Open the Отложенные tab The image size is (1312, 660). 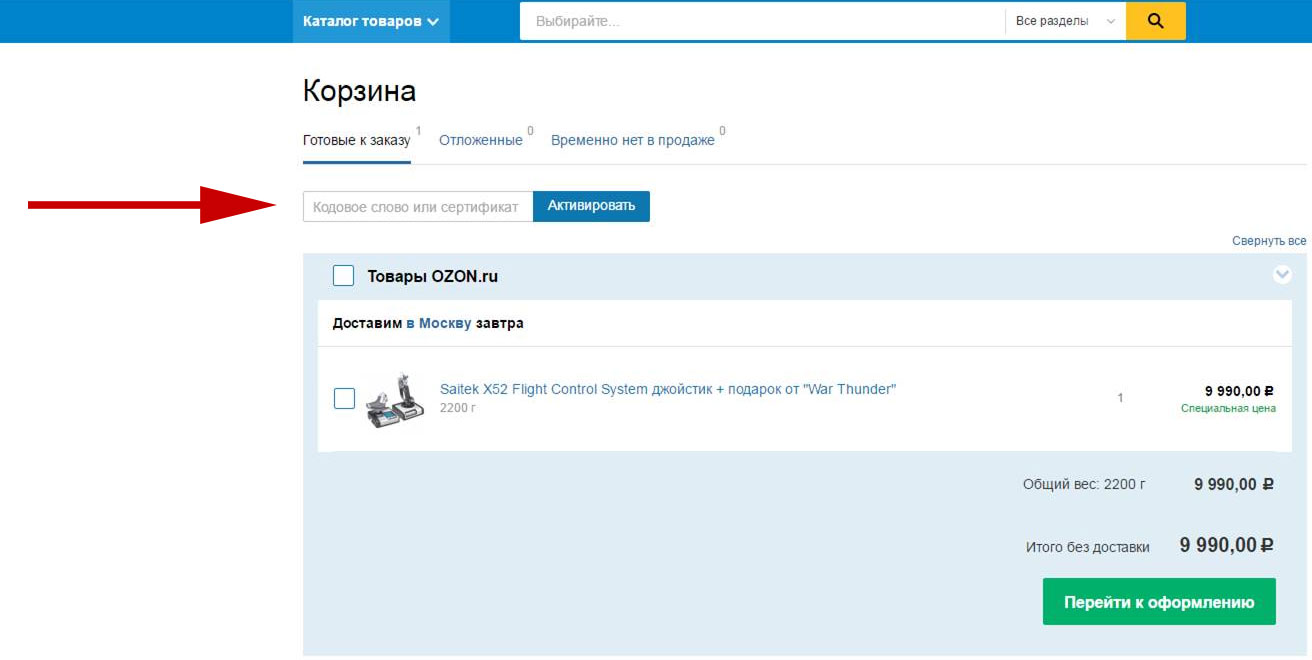[x=480, y=141]
